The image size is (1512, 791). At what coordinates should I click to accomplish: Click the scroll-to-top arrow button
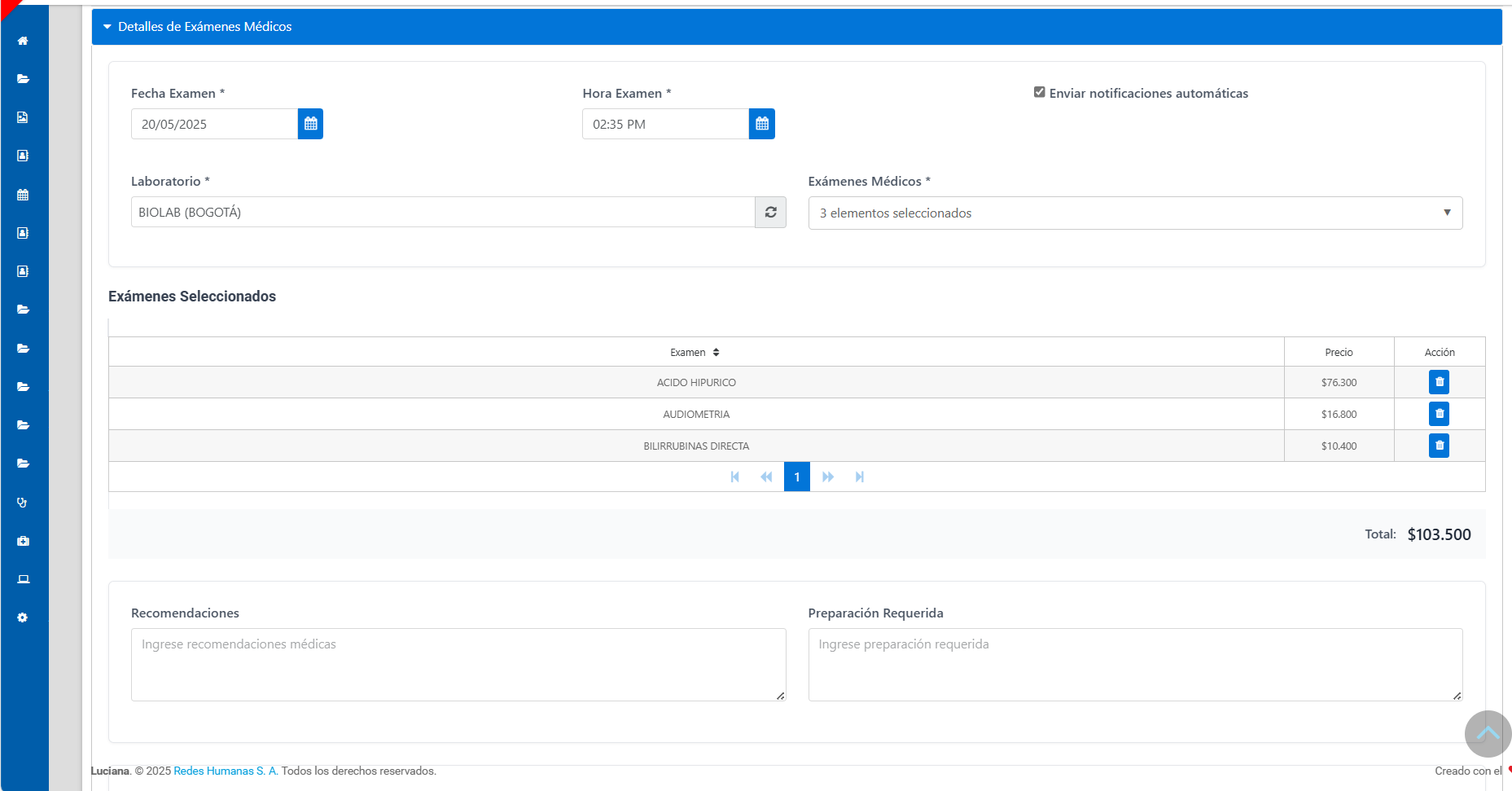pos(1487,734)
